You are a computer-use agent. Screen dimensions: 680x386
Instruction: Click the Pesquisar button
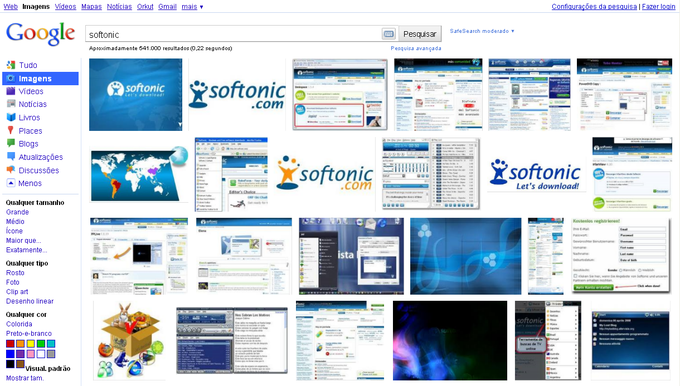[x=419, y=34]
